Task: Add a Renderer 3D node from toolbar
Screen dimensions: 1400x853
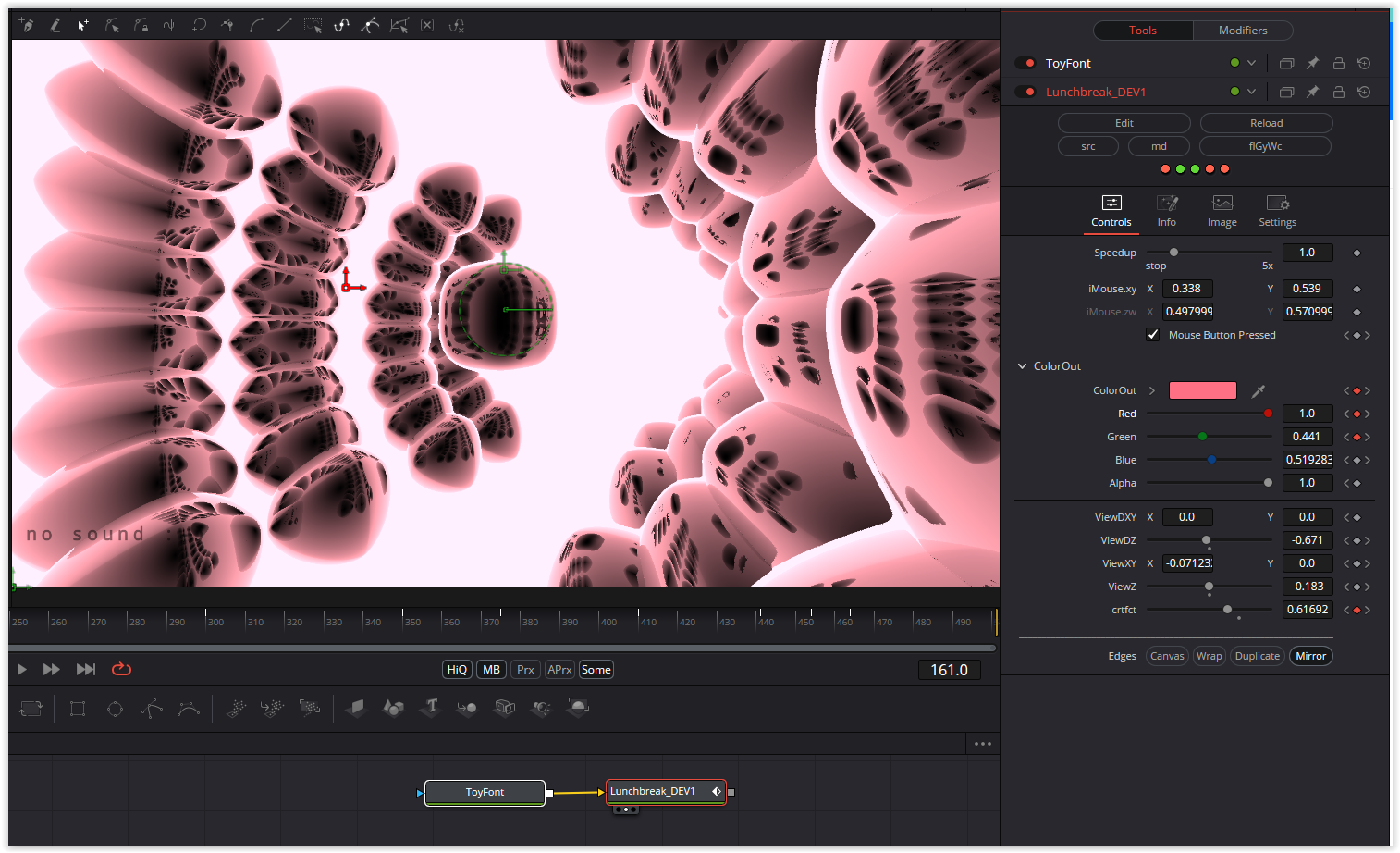Action: tap(578, 708)
